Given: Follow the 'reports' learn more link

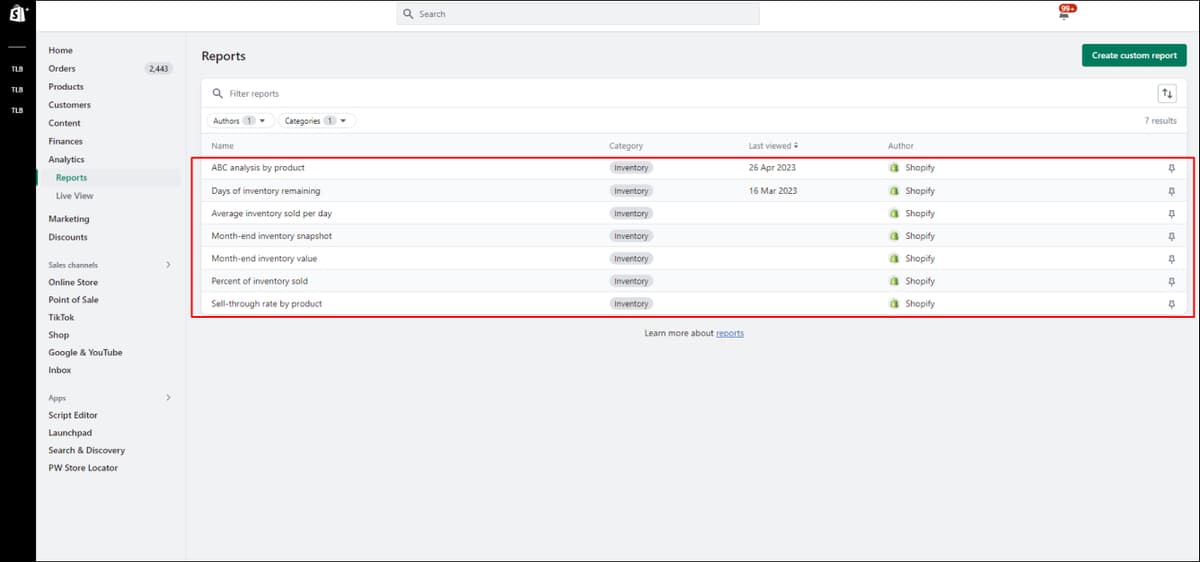Looking at the screenshot, I should tap(730, 333).
